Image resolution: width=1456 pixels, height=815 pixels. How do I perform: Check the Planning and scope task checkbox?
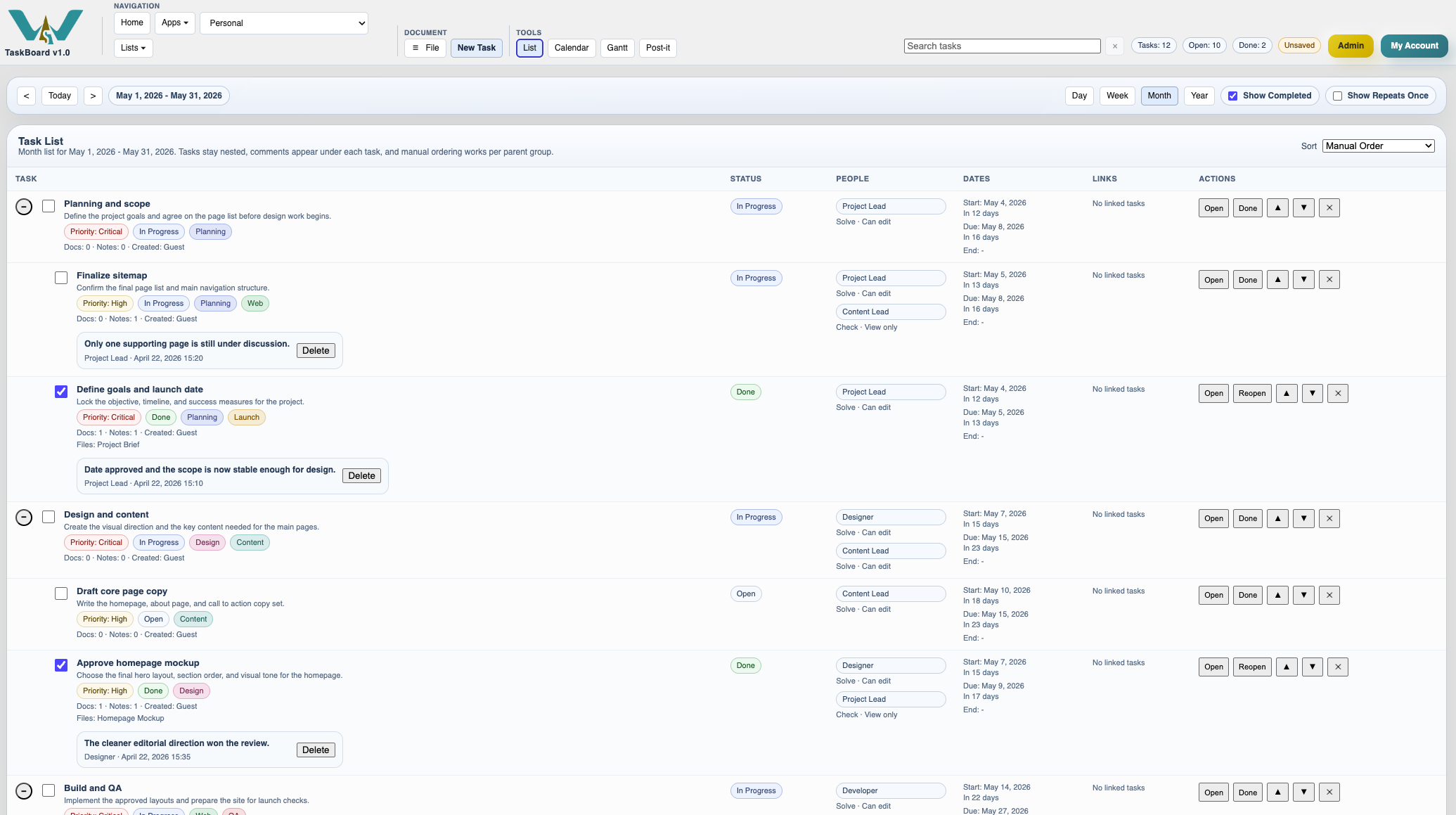click(49, 206)
